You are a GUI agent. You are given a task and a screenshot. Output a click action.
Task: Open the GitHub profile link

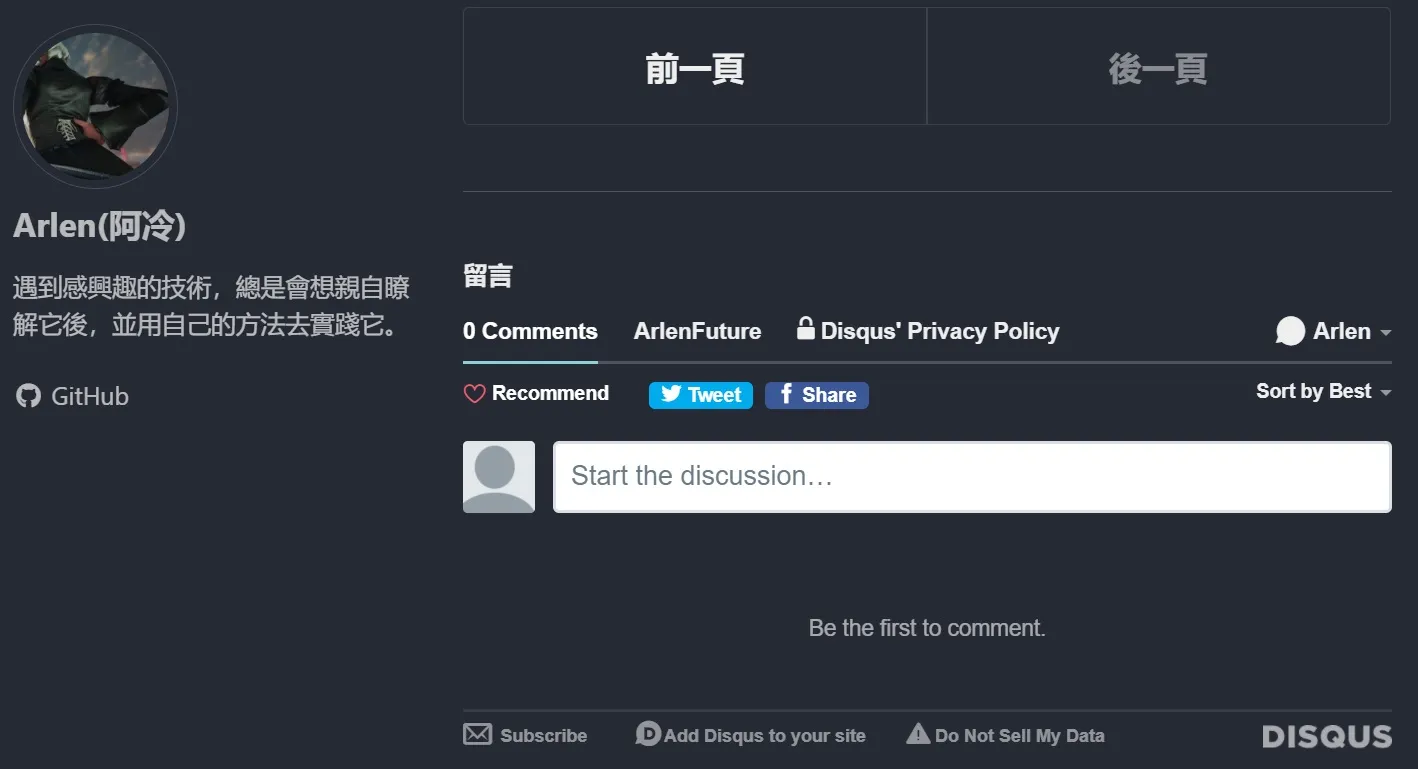(89, 396)
